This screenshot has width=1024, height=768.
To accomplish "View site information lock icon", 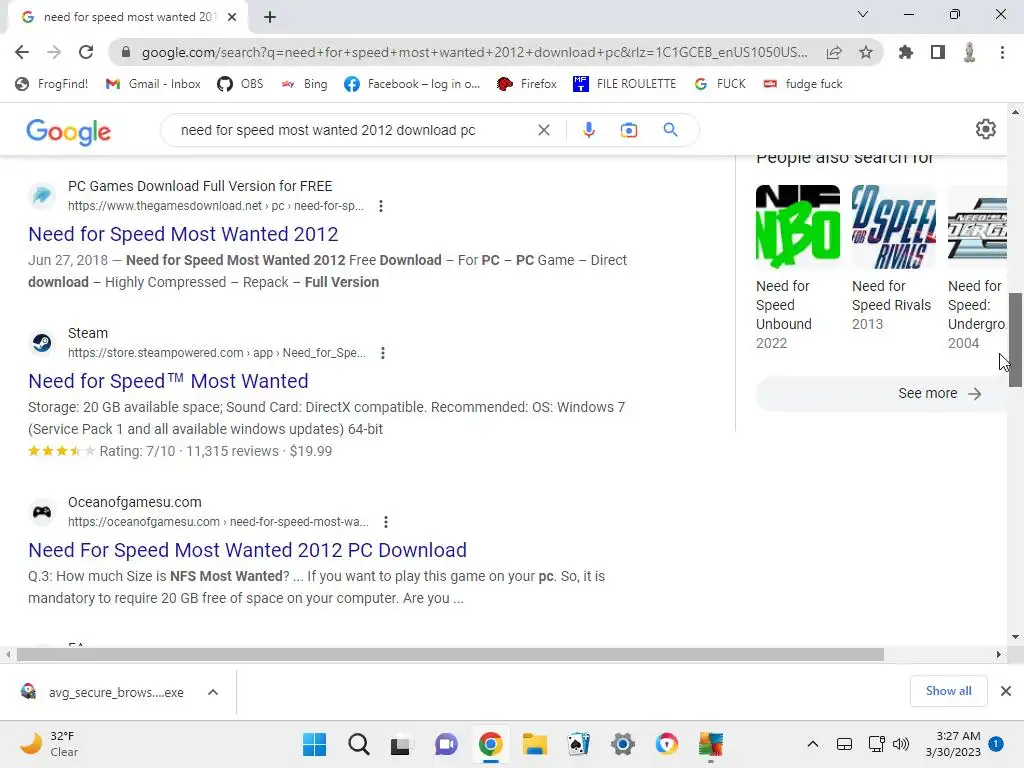I will click(126, 52).
